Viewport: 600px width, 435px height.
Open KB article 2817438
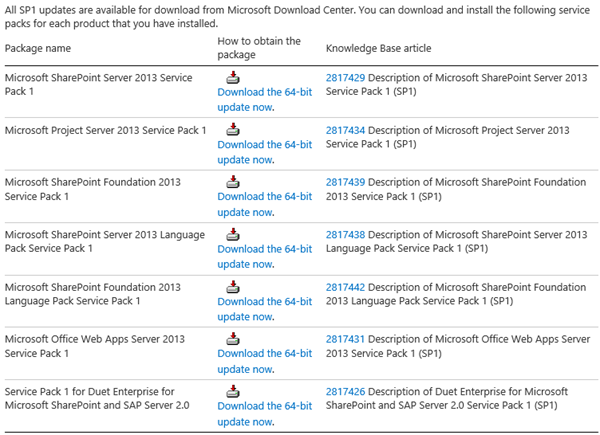(x=345, y=235)
